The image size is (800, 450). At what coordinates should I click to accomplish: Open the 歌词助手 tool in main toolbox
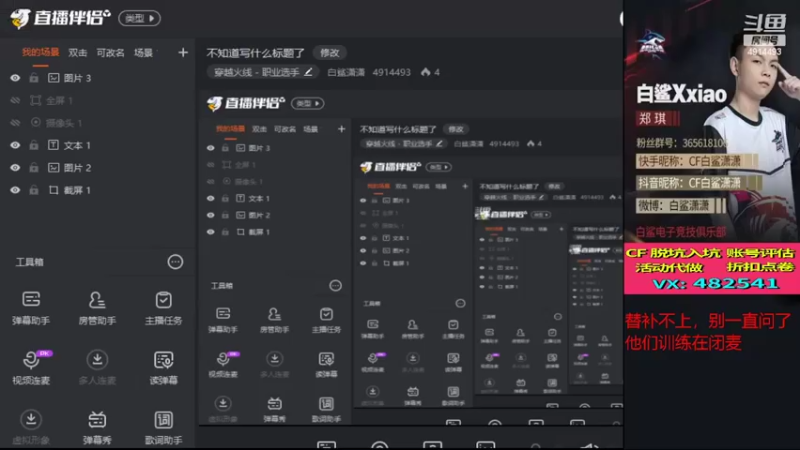point(163,427)
